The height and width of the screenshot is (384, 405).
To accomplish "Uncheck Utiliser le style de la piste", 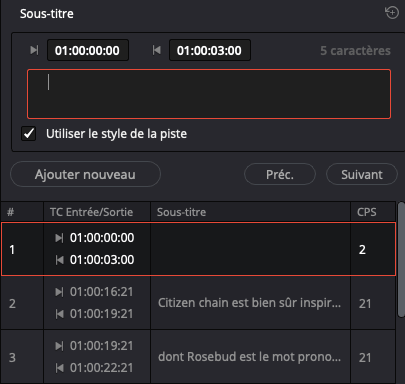I will (x=29, y=134).
